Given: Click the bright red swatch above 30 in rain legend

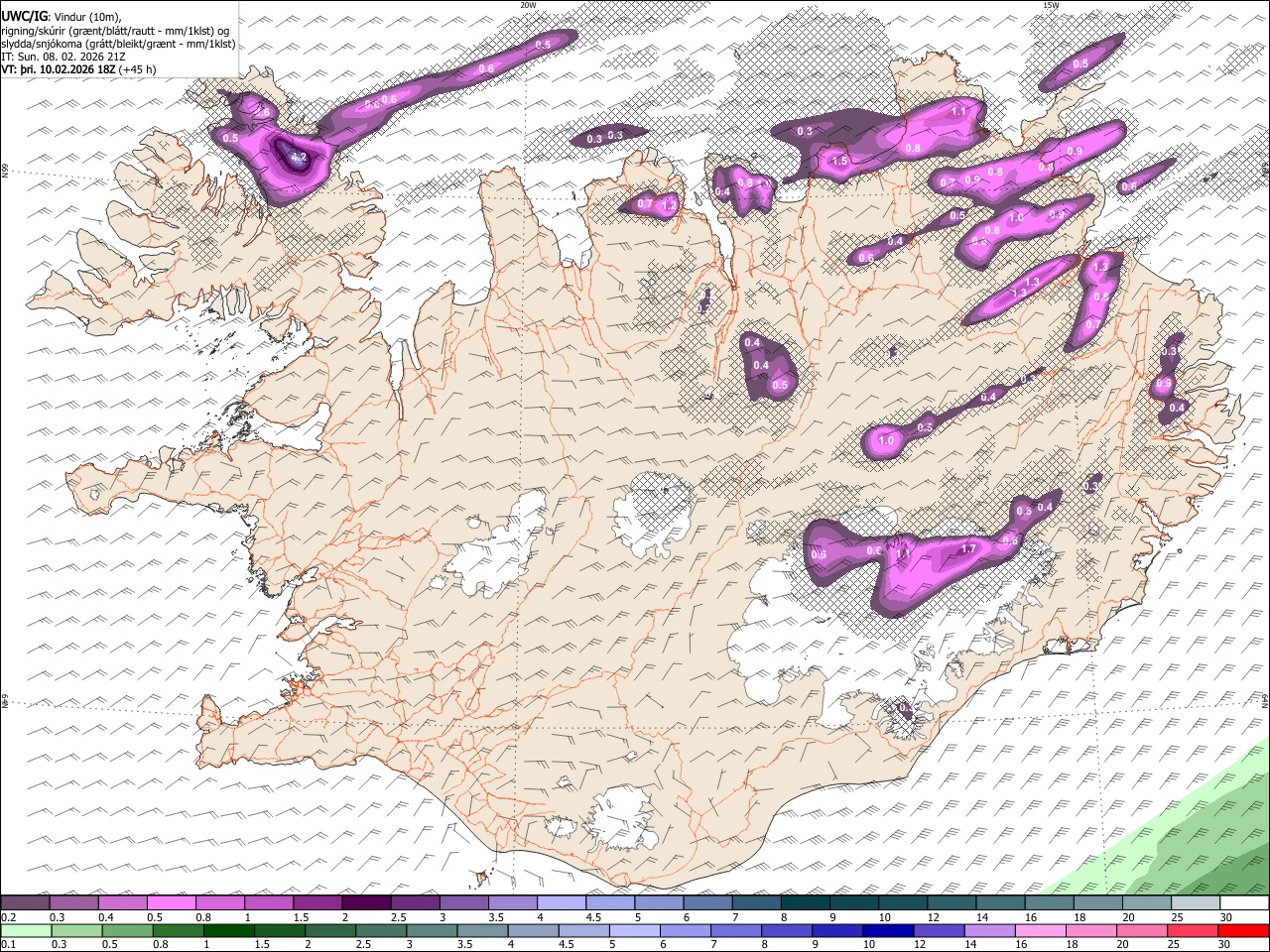Looking at the screenshot, I should tap(1244, 930).
